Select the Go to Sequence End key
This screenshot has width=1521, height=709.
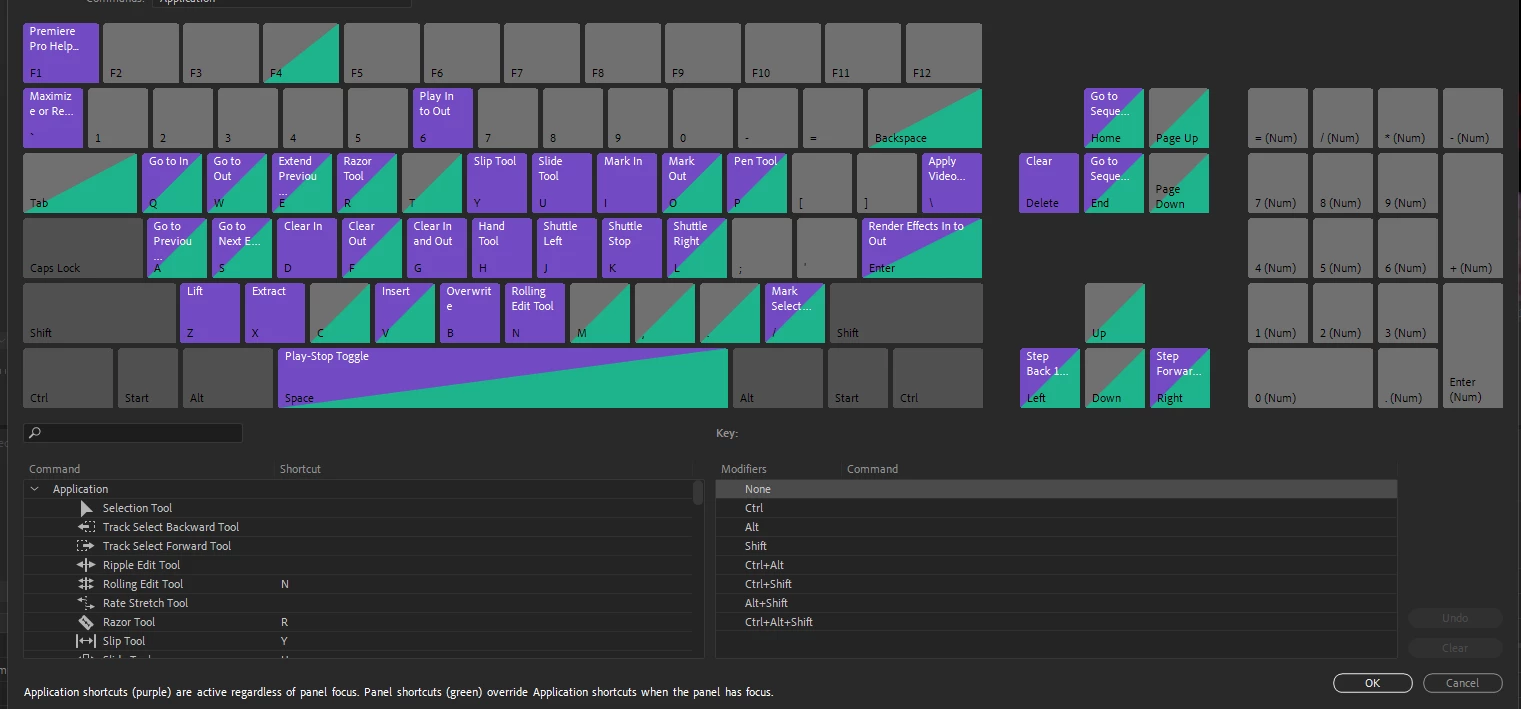click(1114, 183)
